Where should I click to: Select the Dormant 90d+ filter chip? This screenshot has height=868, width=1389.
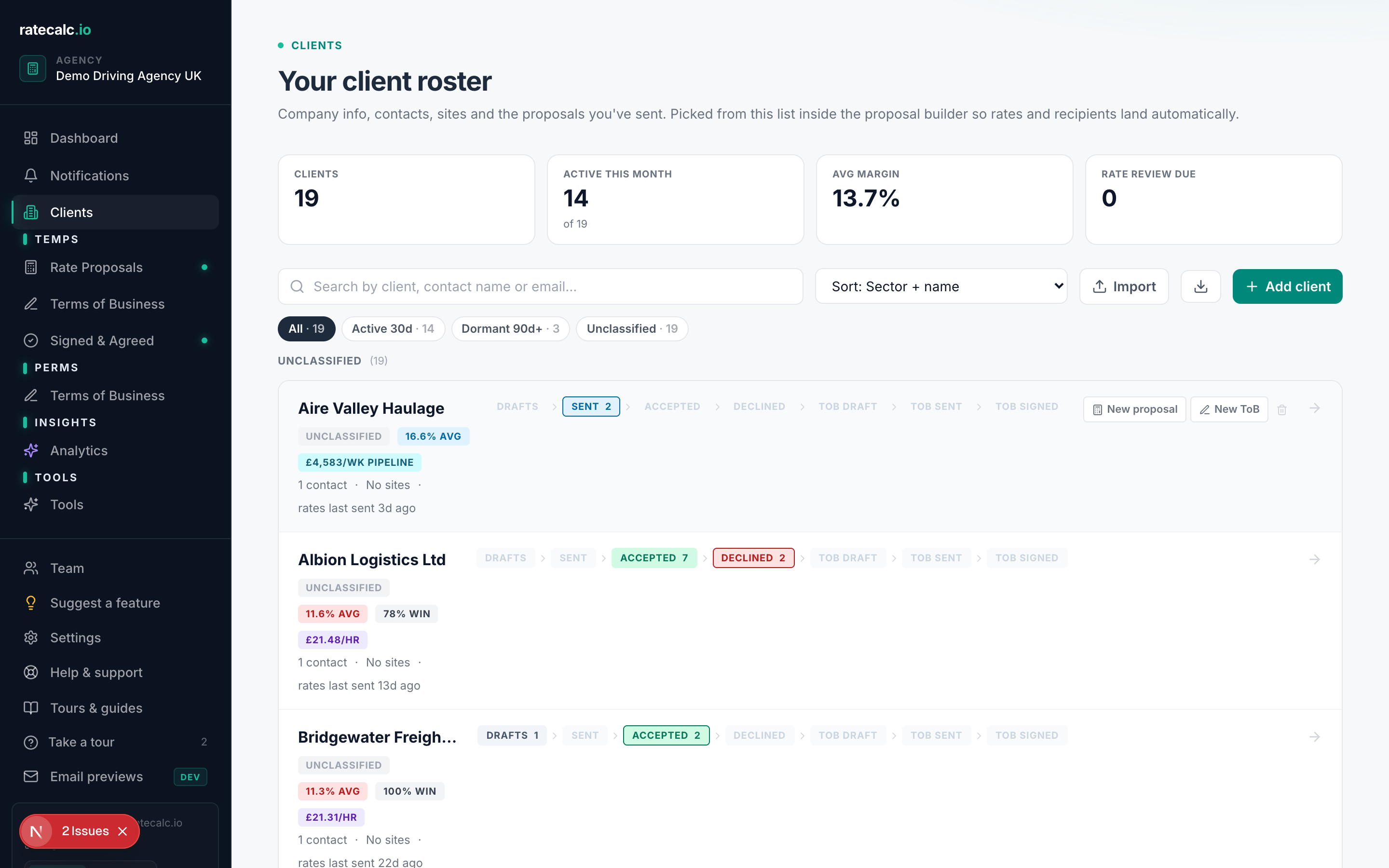510,329
